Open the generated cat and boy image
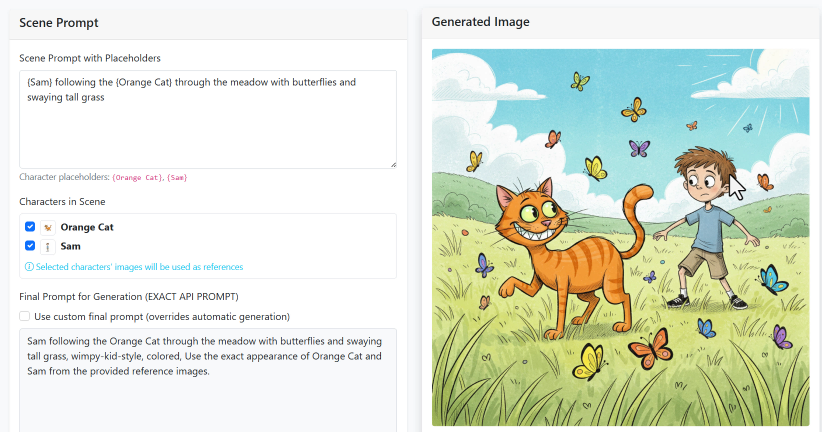The width and height of the screenshot is (822, 432). (620, 238)
